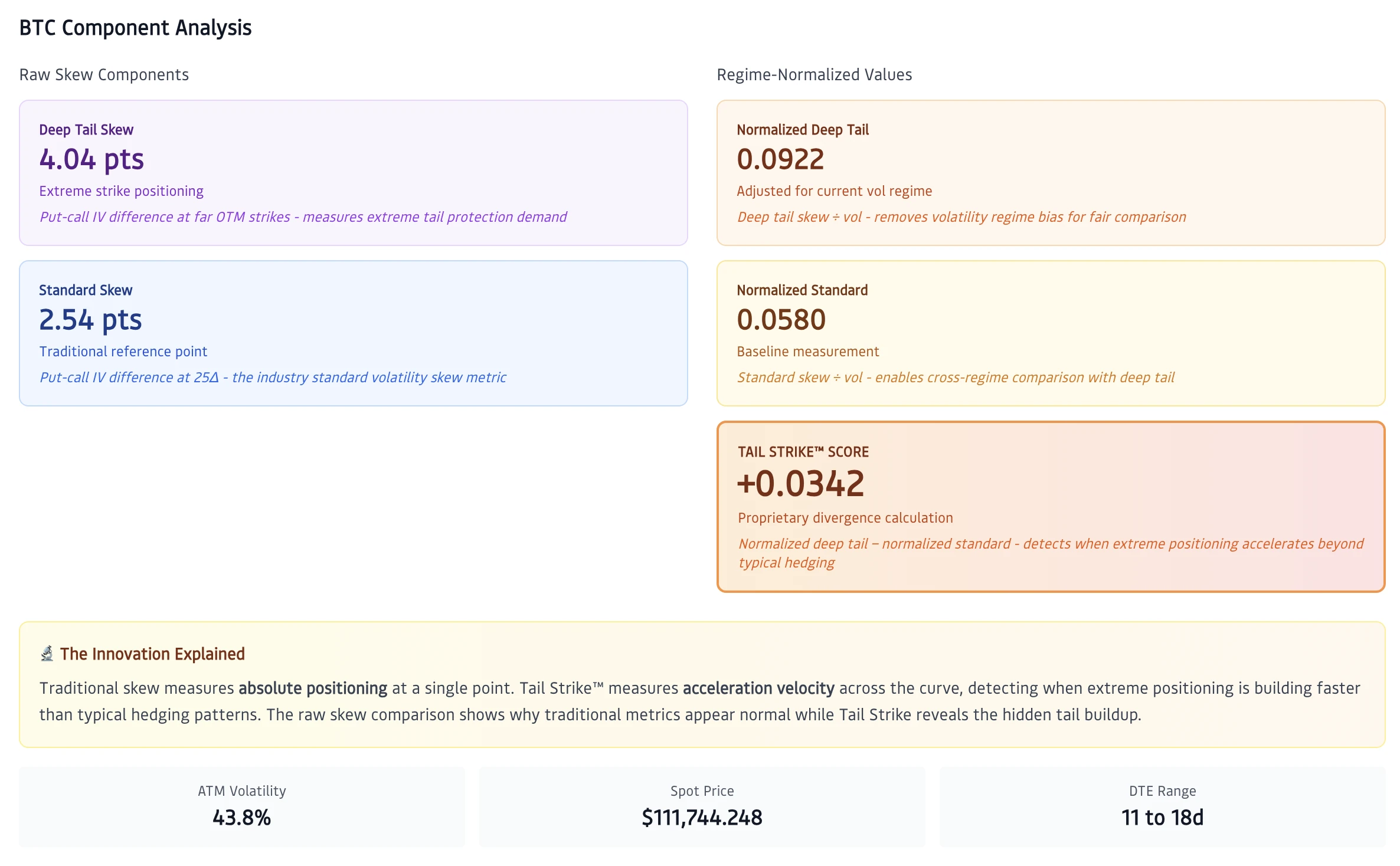Click the Normalized Standard card
1400x866 pixels.
[x=1050, y=333]
